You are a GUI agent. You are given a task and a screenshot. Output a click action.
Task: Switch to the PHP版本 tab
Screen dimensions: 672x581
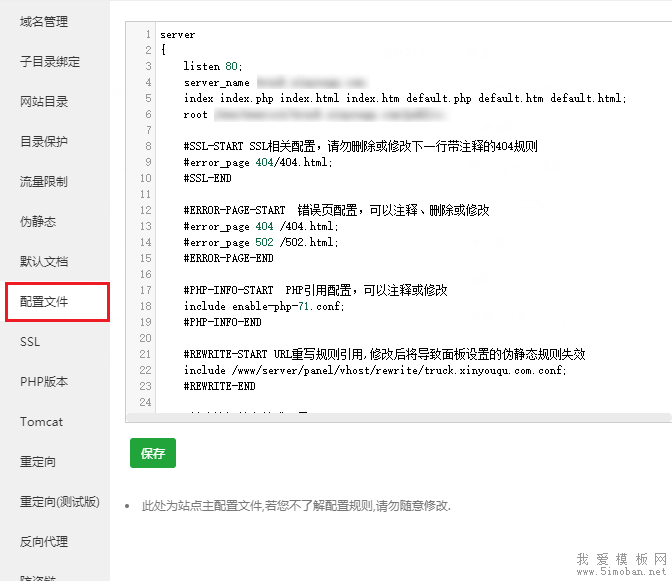click(x=44, y=382)
